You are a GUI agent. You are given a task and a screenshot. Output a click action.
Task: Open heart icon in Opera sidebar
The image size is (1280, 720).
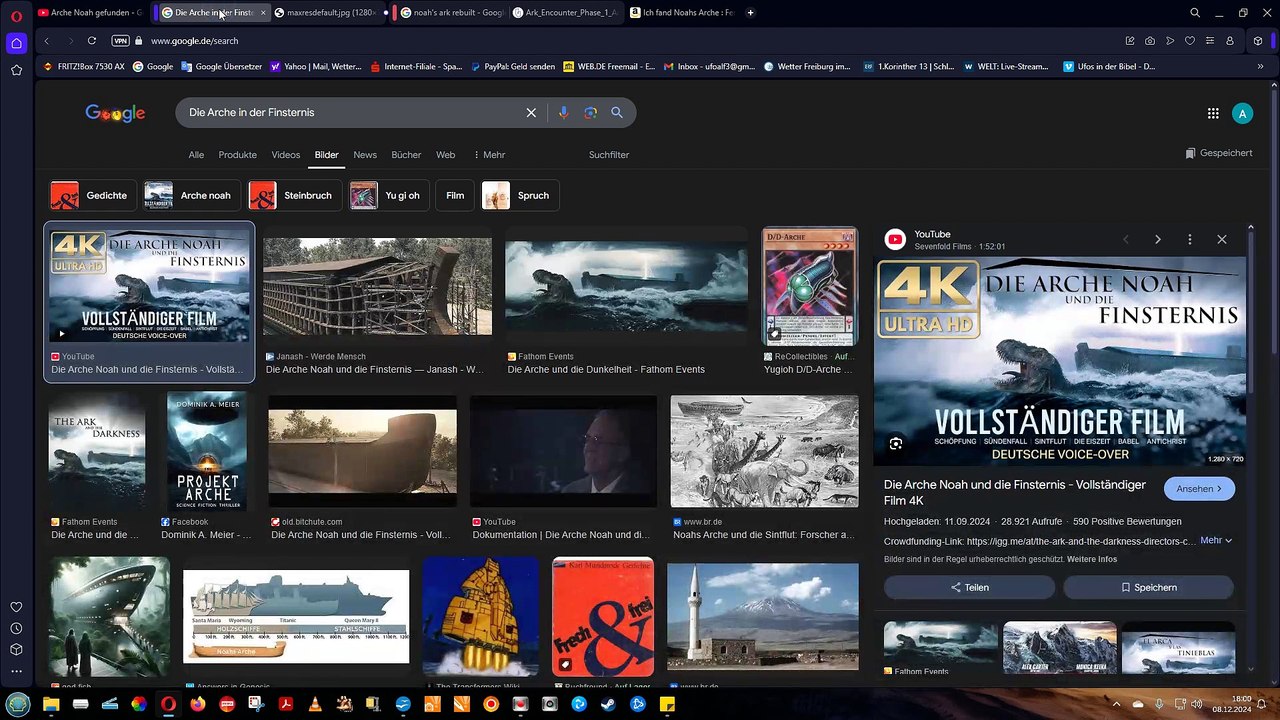(16, 607)
